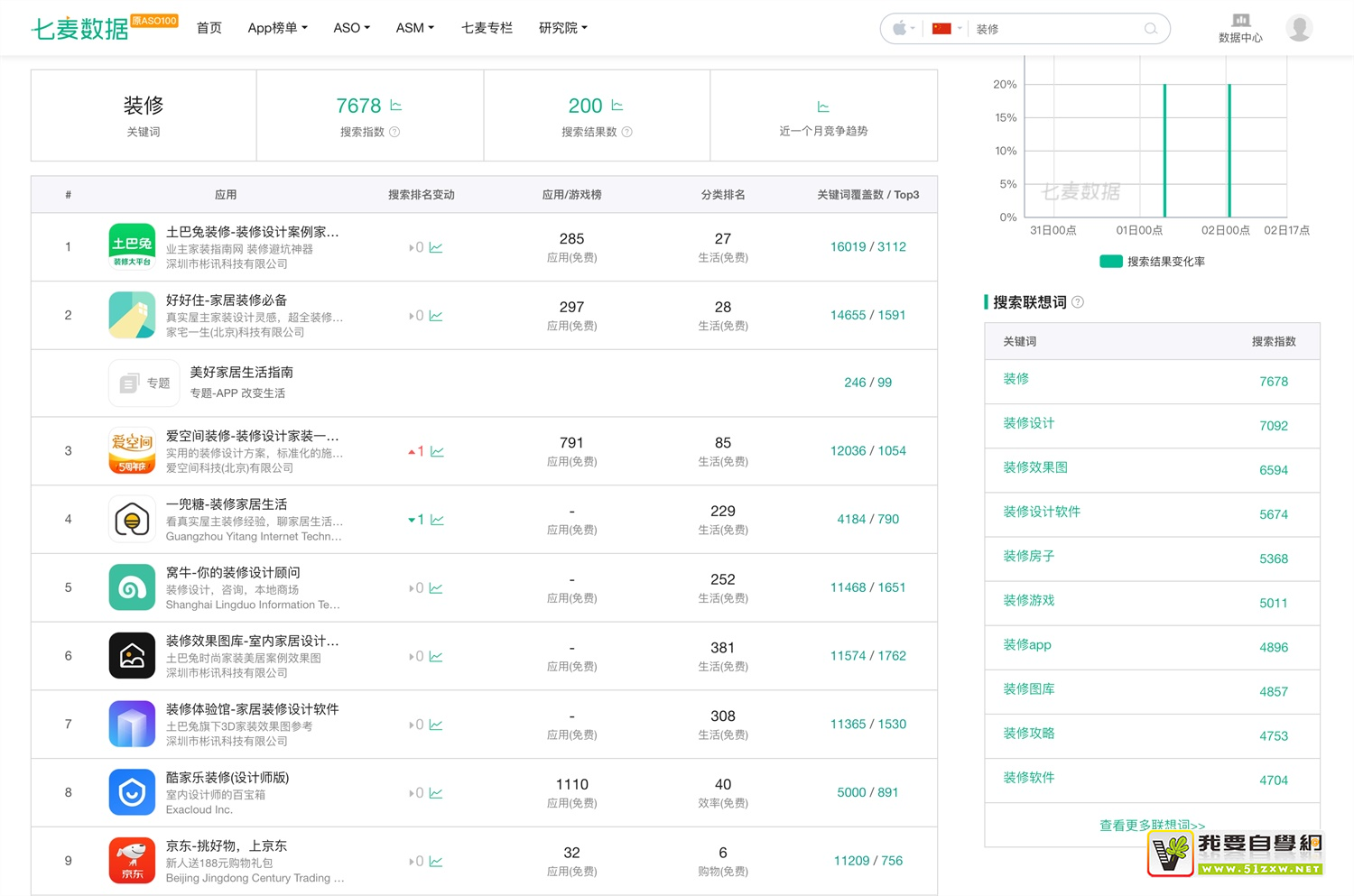This screenshot has width=1354, height=896.
Task: Open the 搜索结果数 trend chart icon beside 200
Action: tap(617, 106)
